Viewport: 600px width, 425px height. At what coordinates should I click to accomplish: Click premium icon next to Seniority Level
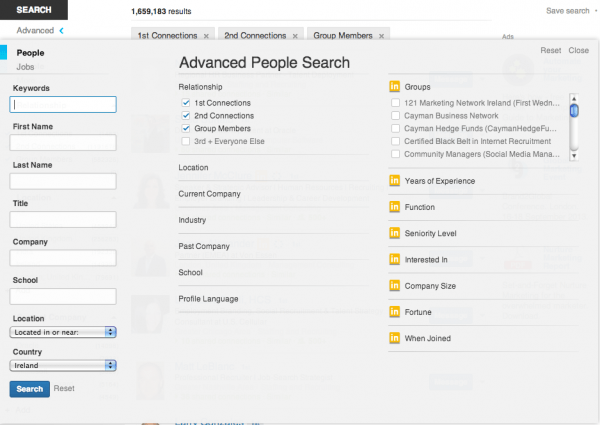[x=395, y=233]
